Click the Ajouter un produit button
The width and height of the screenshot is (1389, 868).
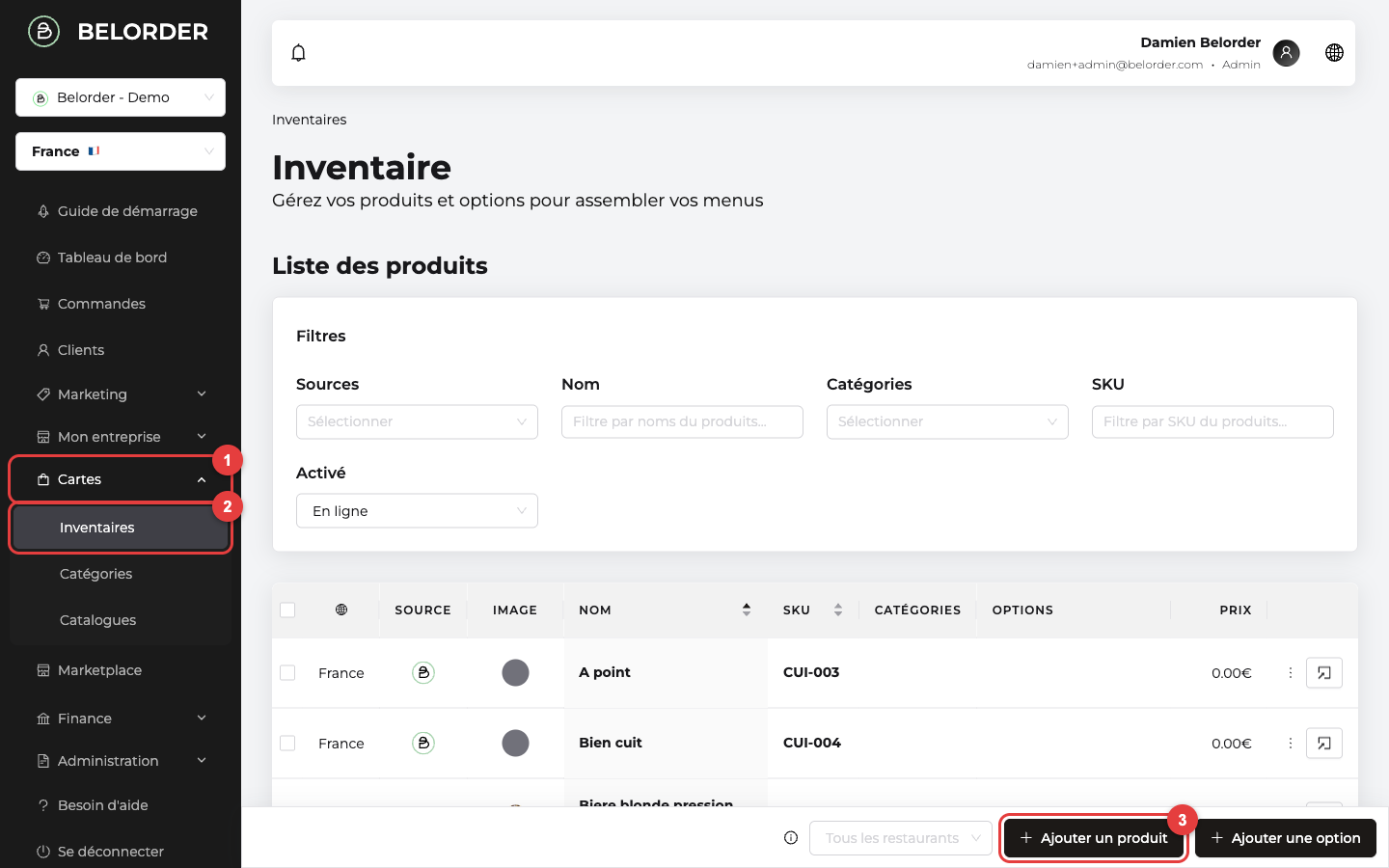(1094, 838)
